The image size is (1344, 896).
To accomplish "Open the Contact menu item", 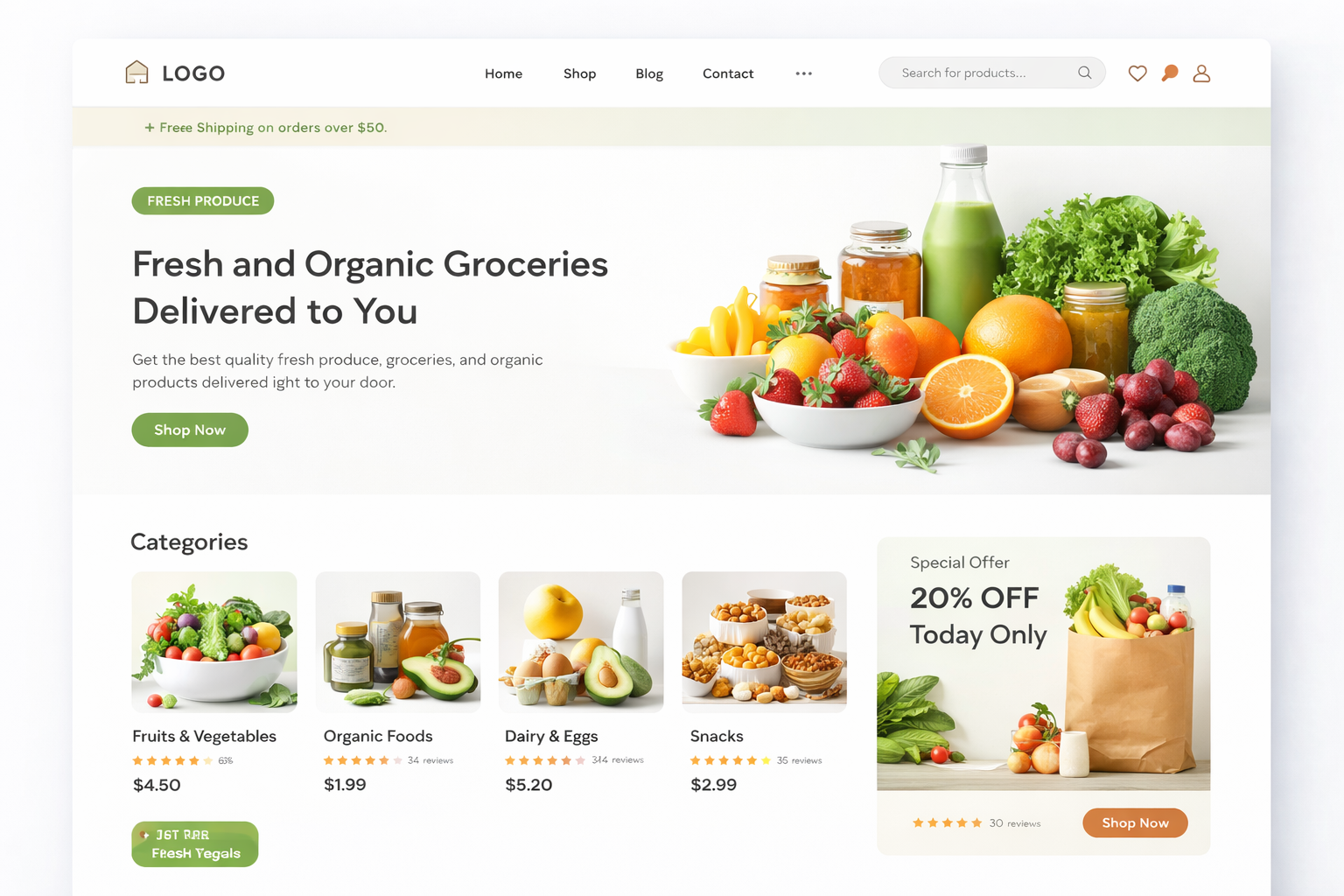I will point(728,73).
